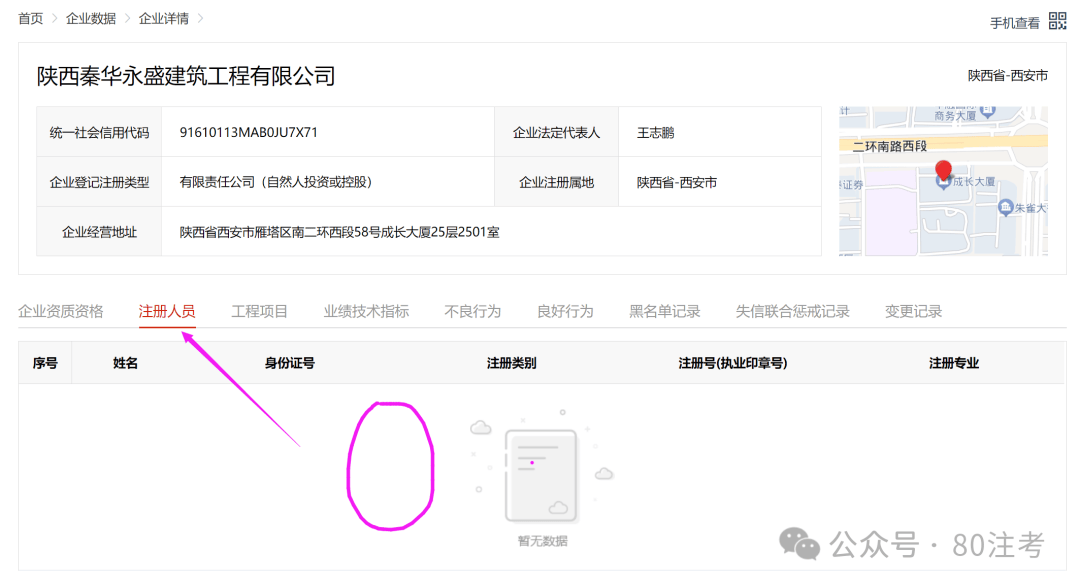View the 不良行为 tab
1080x588 pixels.
473,311
